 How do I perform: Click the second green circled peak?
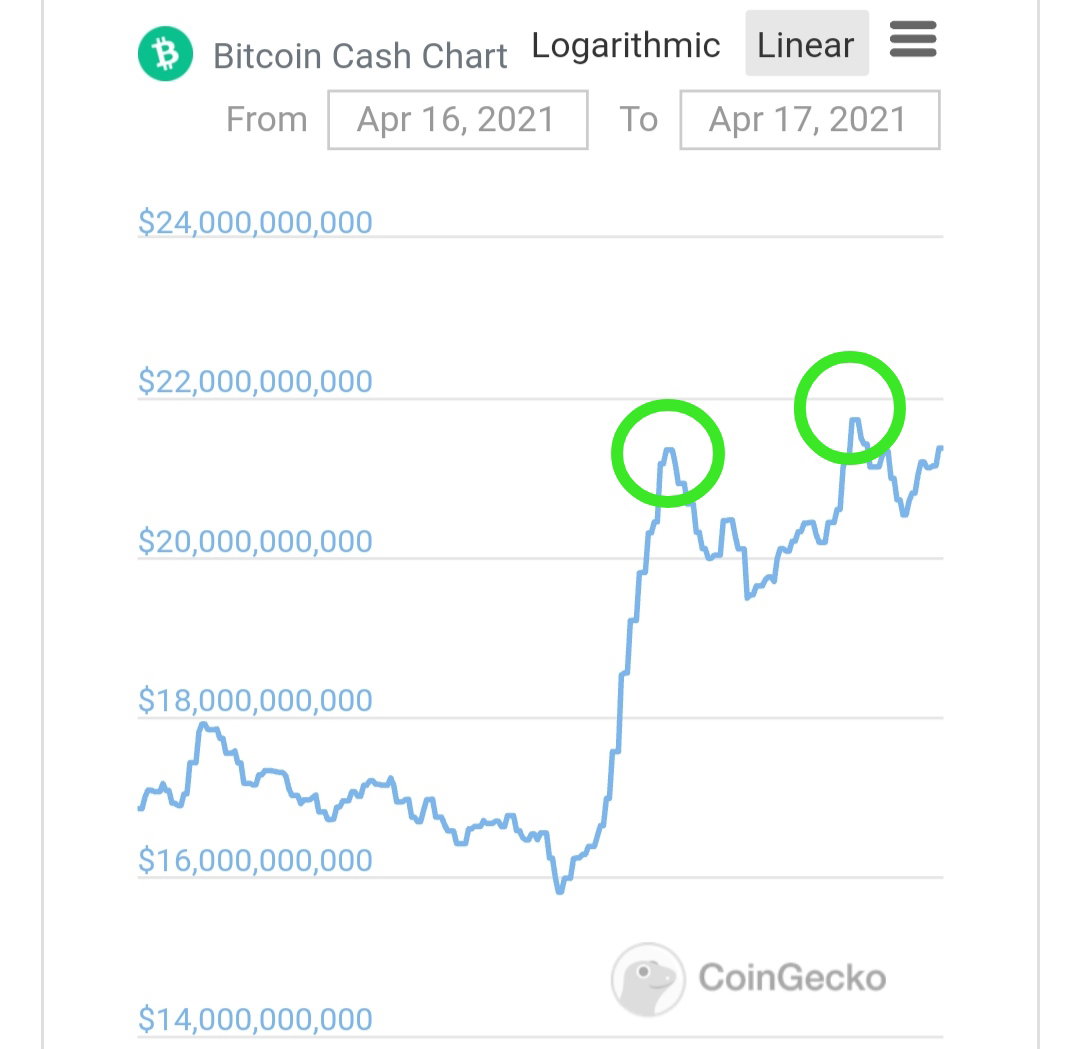[x=849, y=408]
